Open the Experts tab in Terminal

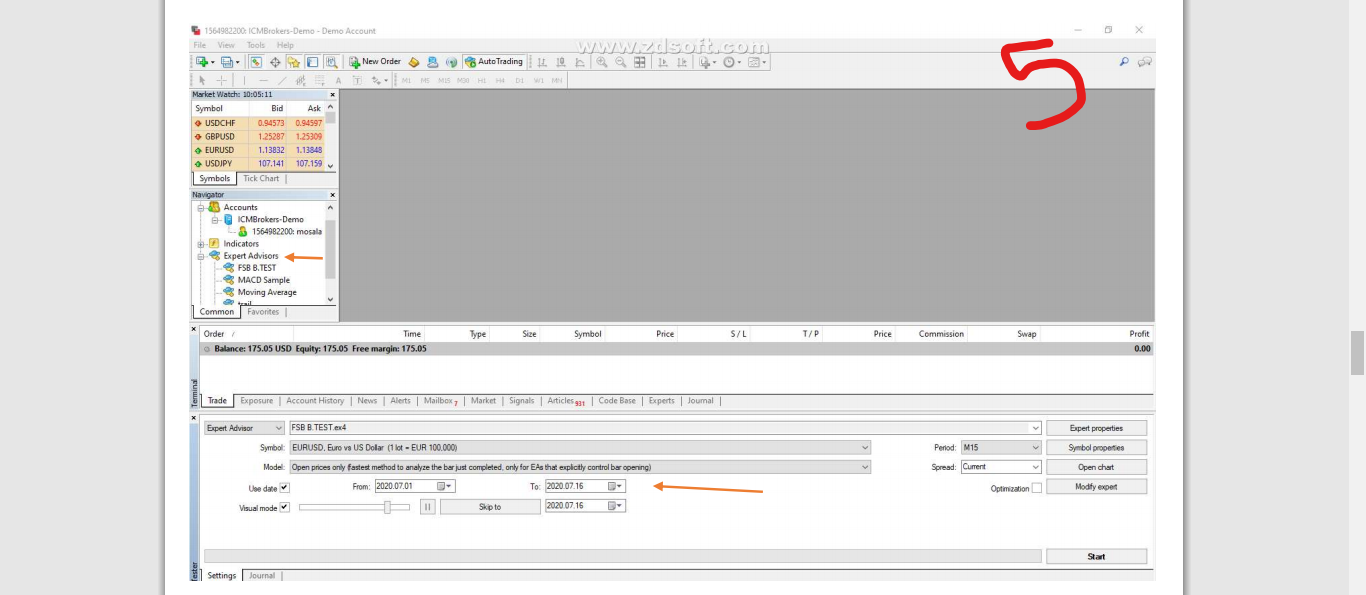coord(661,401)
